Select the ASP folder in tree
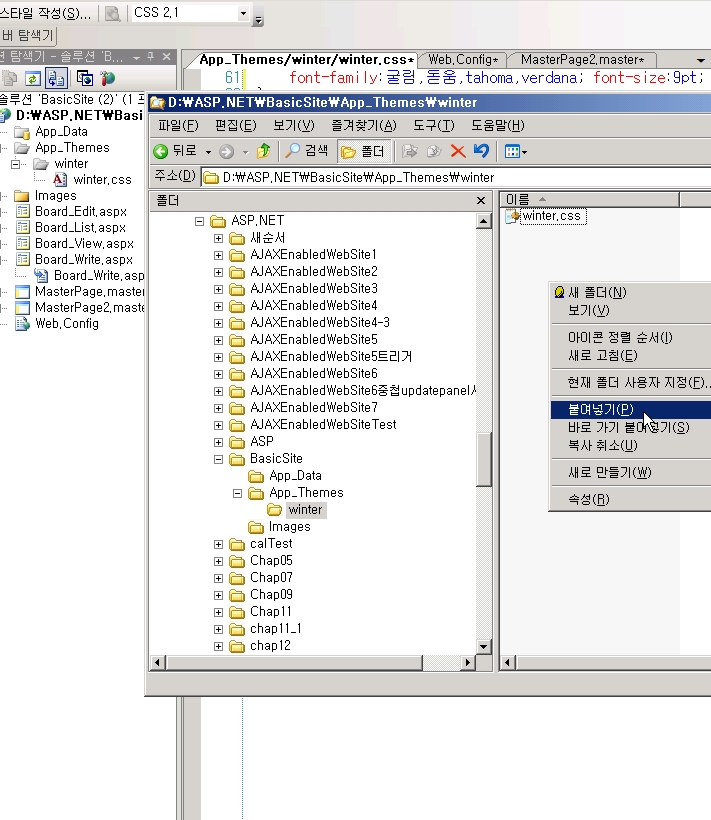 point(261,441)
